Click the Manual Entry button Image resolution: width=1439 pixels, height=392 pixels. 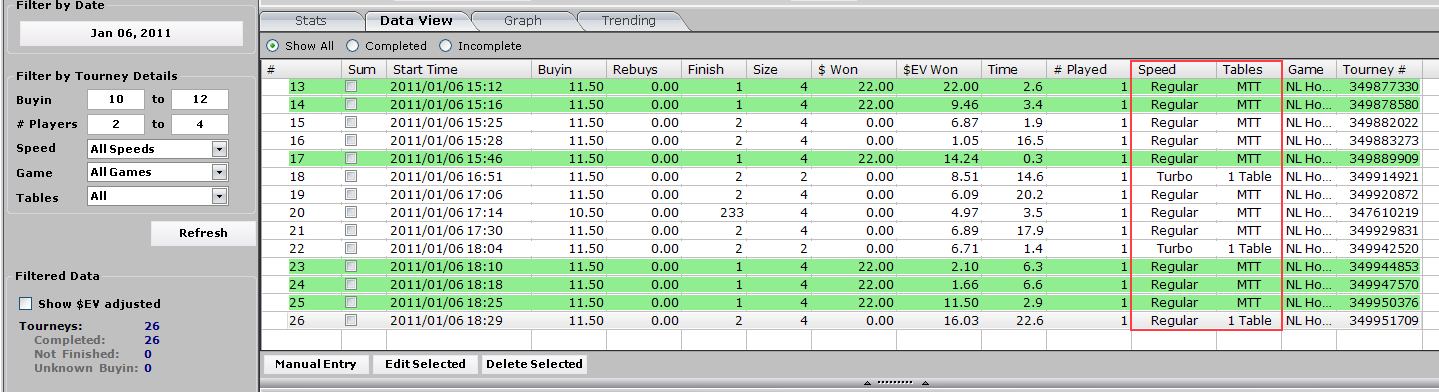point(316,364)
